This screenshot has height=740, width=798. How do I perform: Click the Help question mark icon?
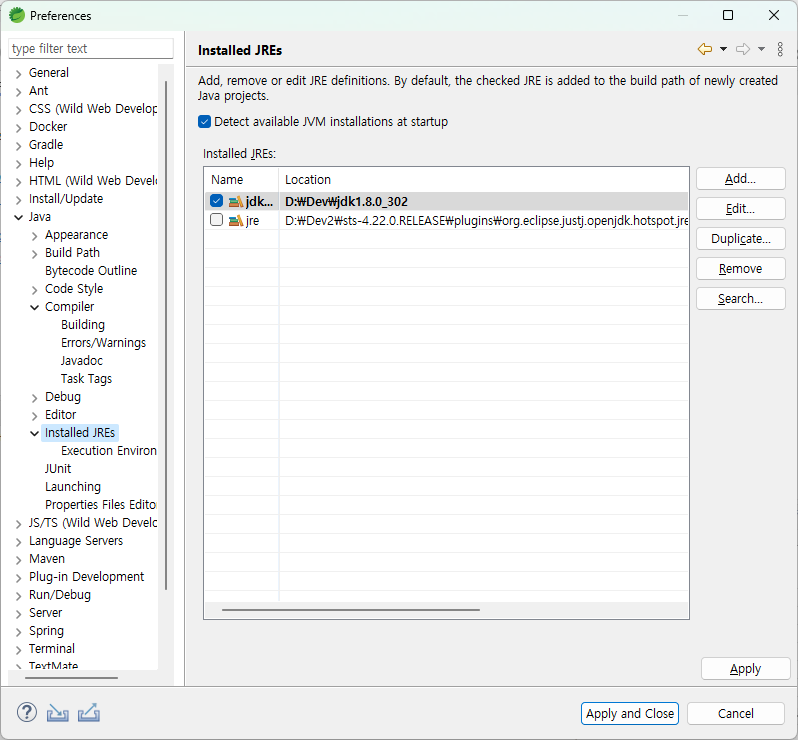pyautogui.click(x=27, y=712)
